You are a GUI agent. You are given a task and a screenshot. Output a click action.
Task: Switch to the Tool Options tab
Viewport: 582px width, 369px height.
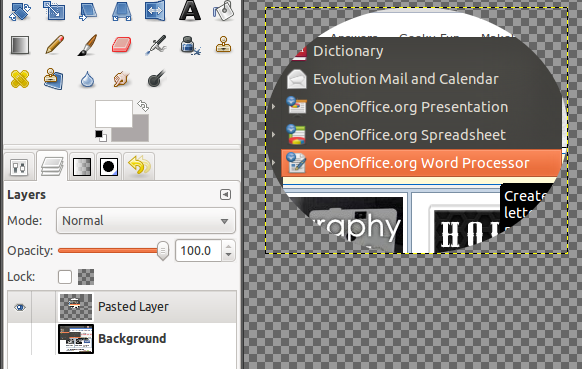click(x=19, y=167)
